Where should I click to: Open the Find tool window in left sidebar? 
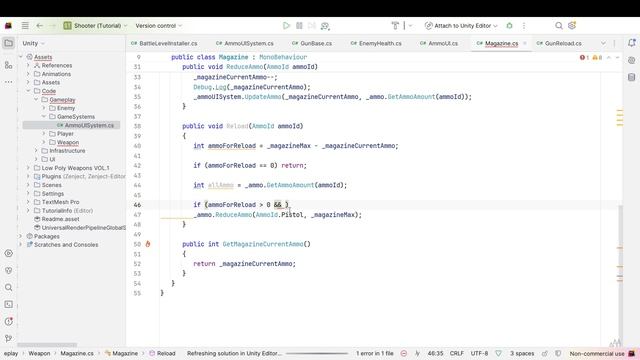pos(9,287)
